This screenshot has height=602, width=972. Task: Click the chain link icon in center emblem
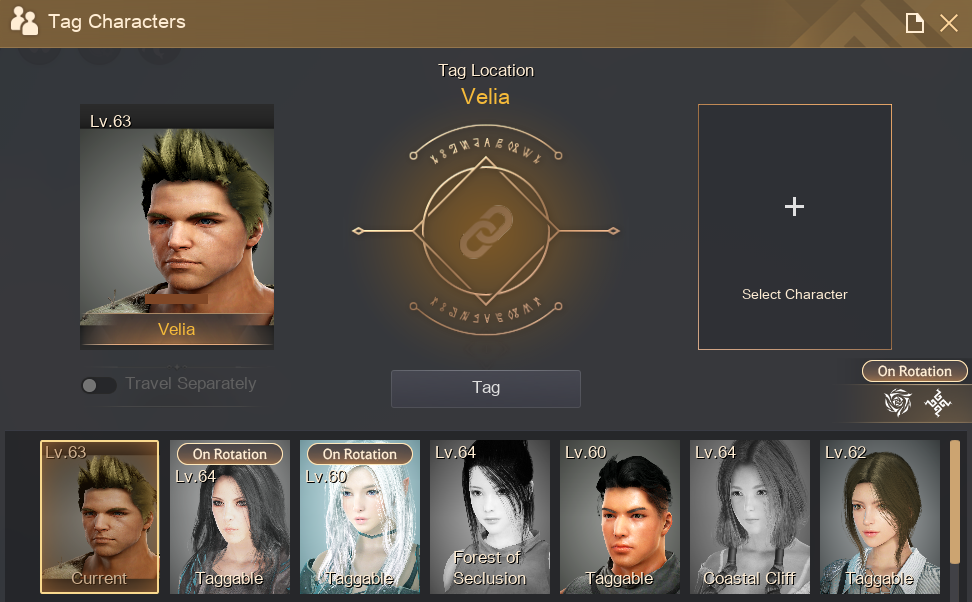[486, 231]
